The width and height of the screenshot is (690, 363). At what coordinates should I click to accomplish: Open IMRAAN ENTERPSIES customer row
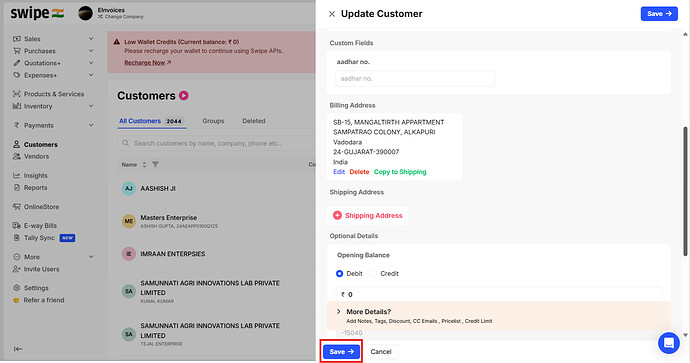217,254
